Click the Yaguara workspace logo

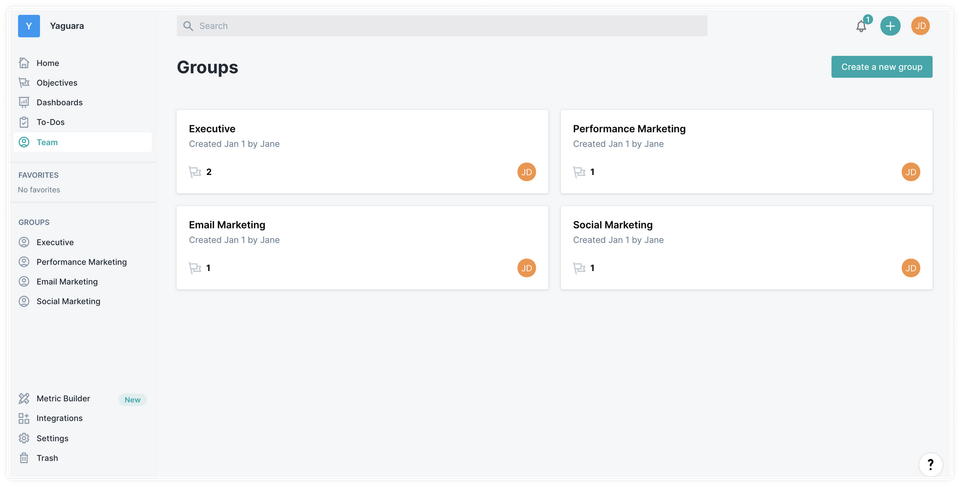29,26
